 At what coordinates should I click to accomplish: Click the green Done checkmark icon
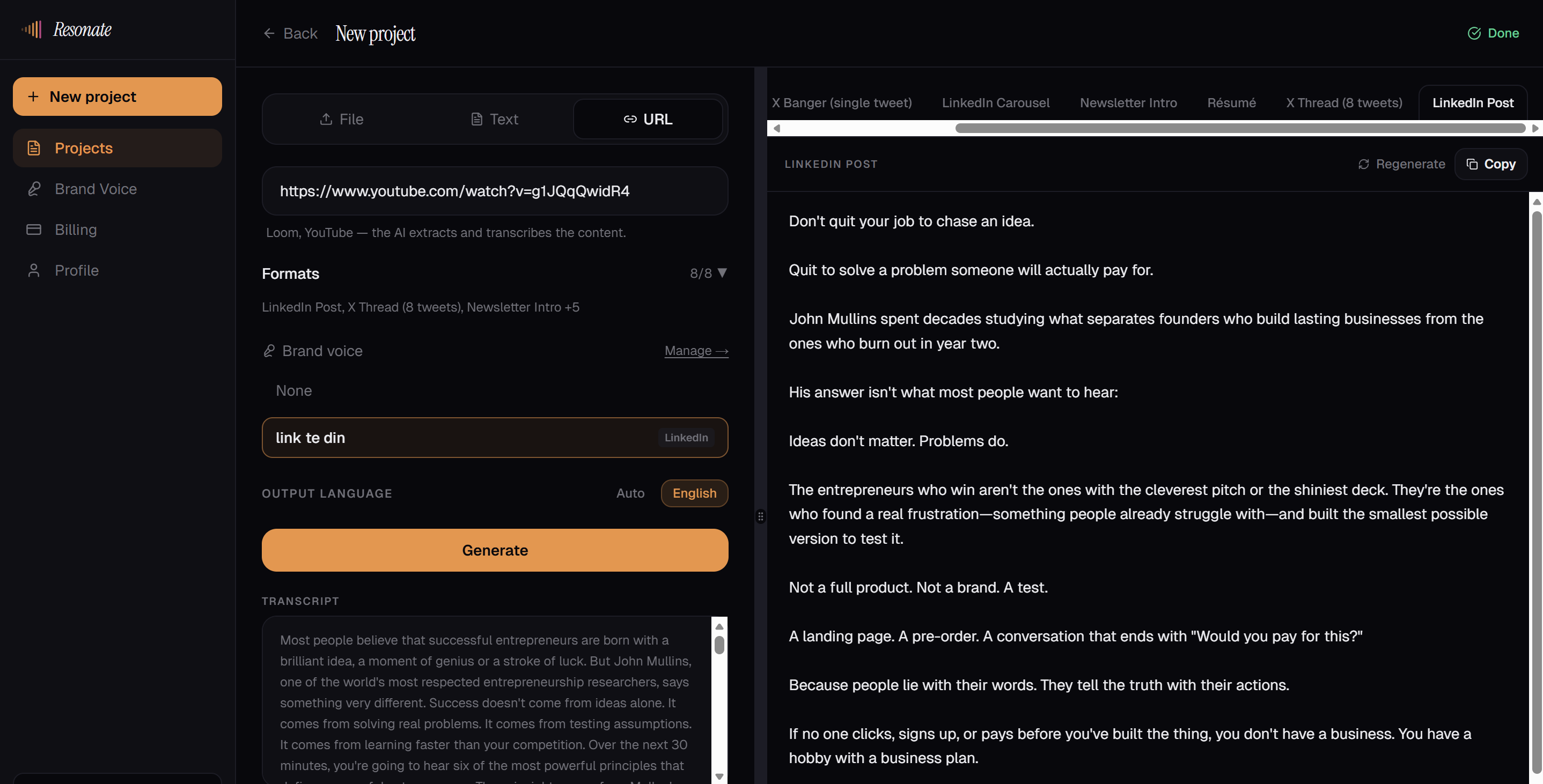pyautogui.click(x=1473, y=34)
